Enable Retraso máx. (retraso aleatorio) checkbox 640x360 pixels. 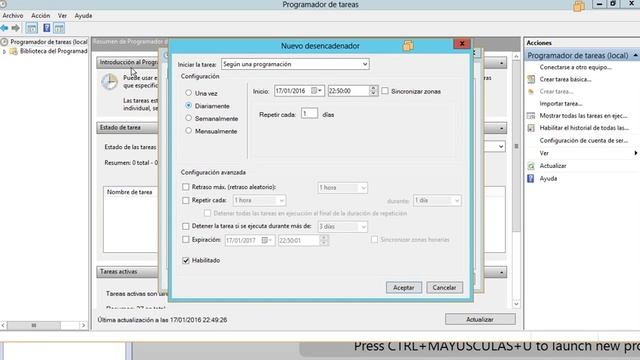point(186,187)
